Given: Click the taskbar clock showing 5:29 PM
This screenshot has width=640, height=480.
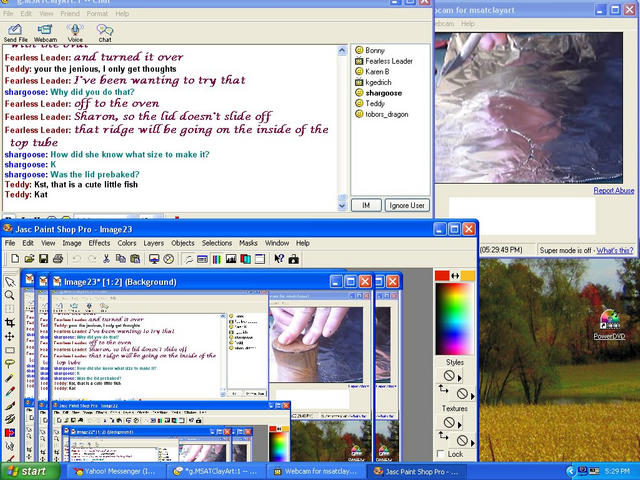Looking at the screenshot, I should tap(618, 471).
